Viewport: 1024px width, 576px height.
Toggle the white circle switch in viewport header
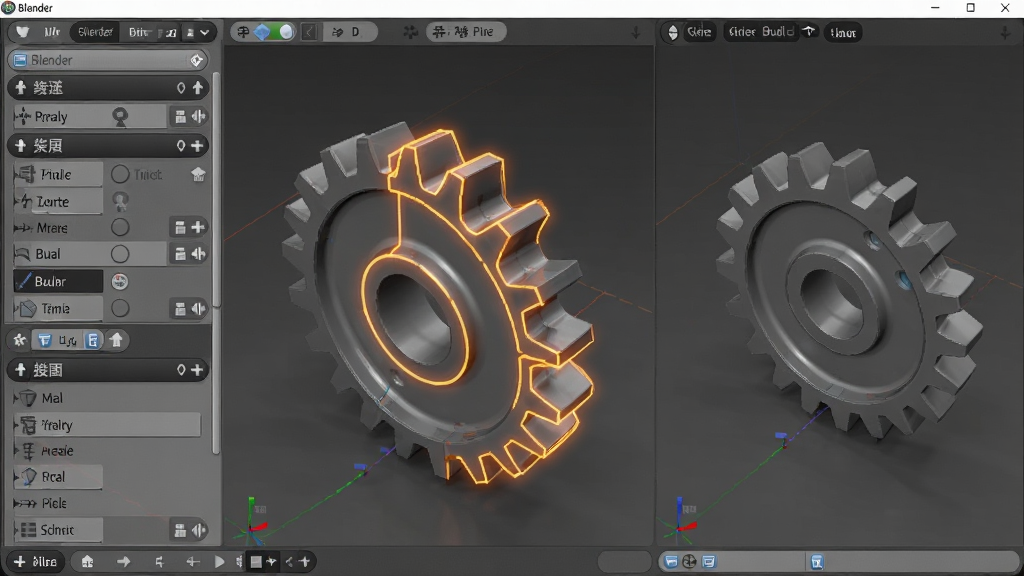(286, 32)
